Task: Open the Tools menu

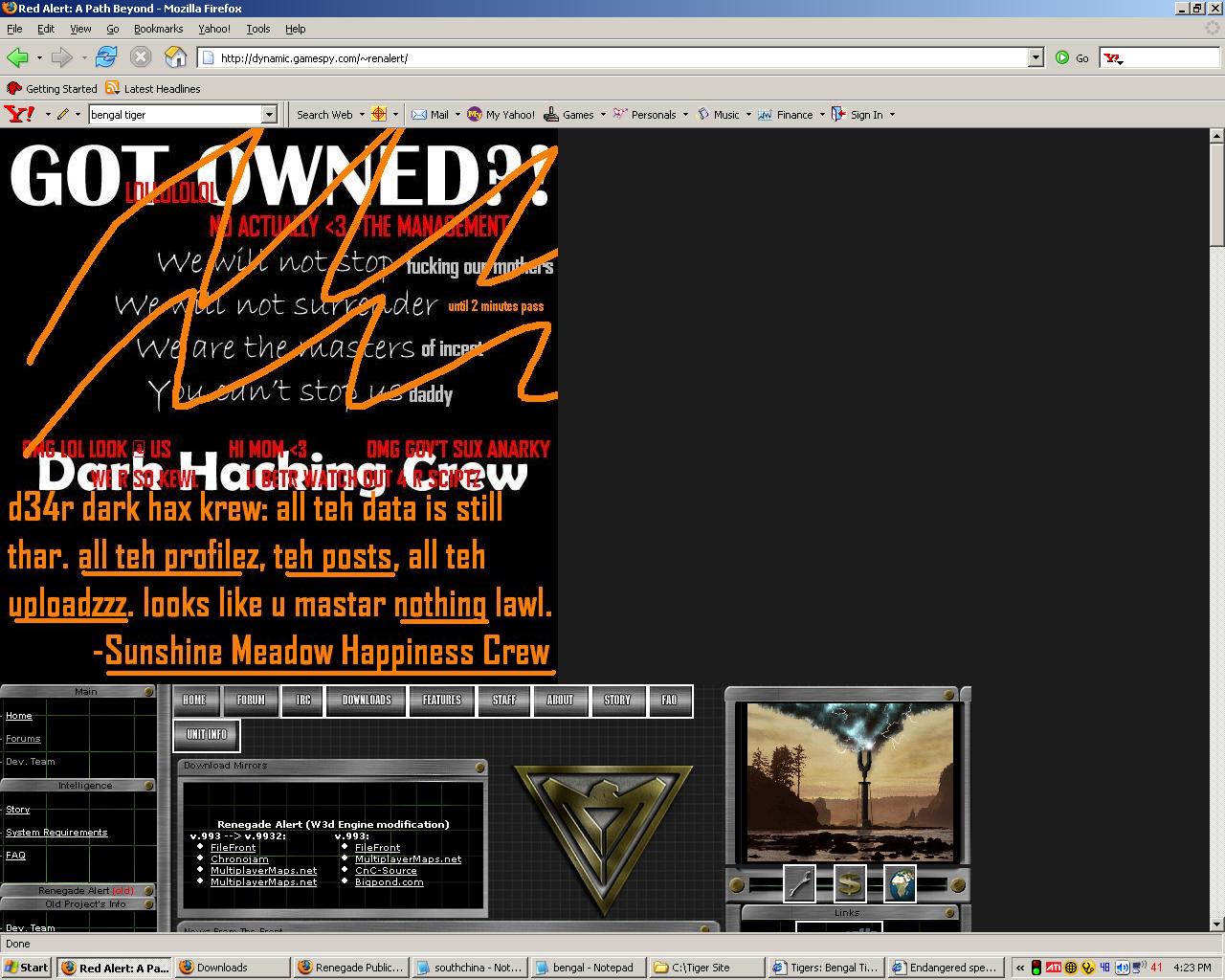Action: click(x=257, y=29)
